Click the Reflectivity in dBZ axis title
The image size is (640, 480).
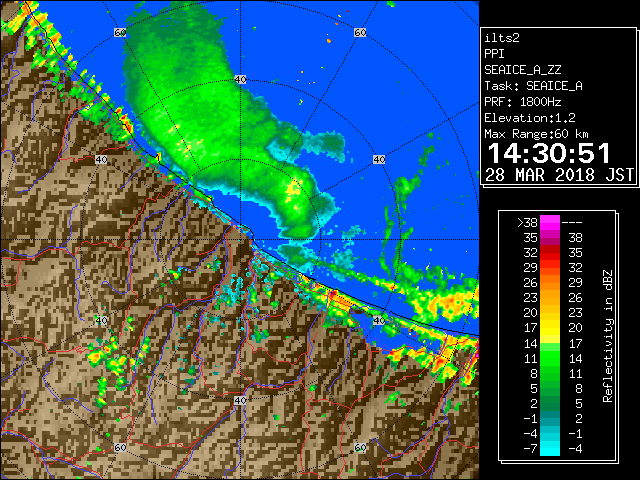pyautogui.click(x=608, y=336)
